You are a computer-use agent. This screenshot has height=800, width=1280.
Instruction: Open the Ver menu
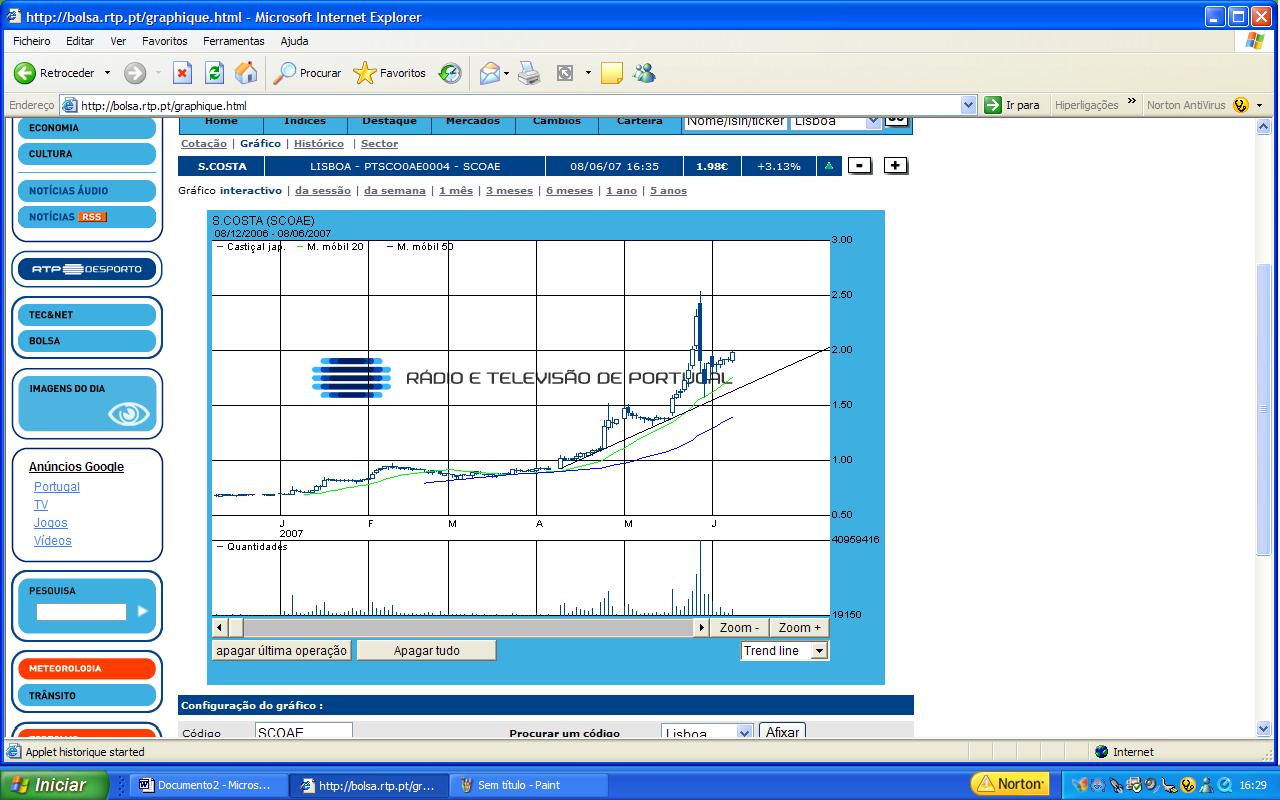118,41
